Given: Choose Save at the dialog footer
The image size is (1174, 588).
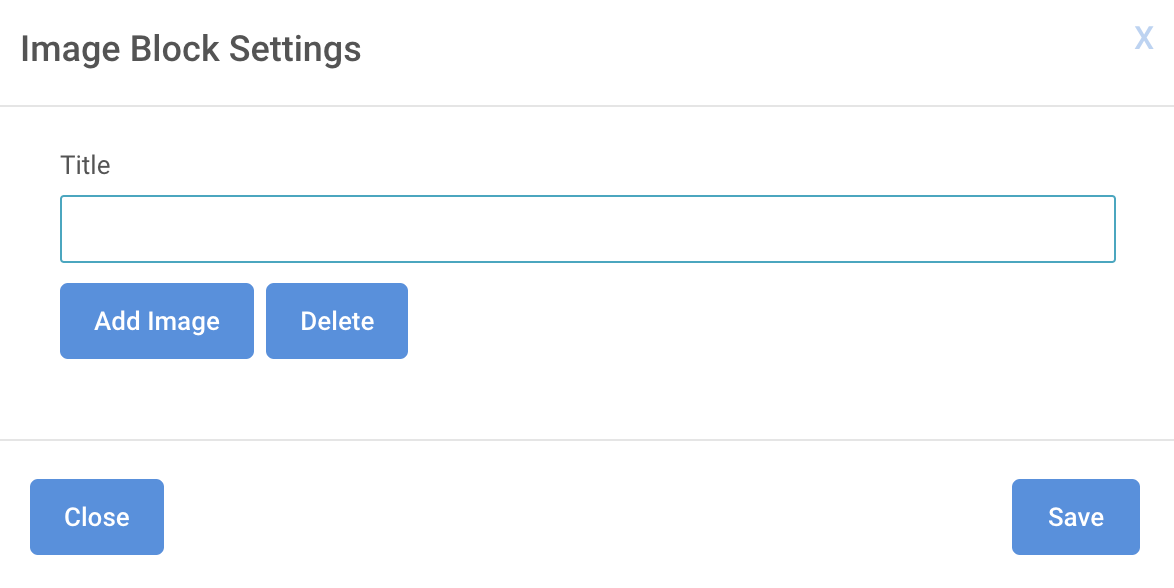Looking at the screenshot, I should click(x=1076, y=517).
